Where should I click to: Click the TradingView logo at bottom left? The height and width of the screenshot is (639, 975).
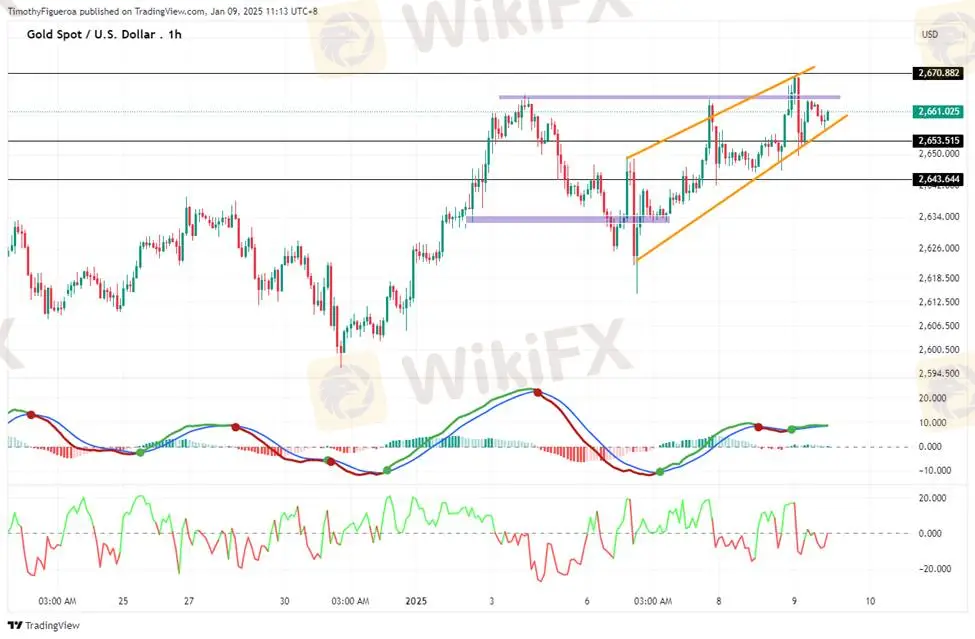[x=44, y=625]
